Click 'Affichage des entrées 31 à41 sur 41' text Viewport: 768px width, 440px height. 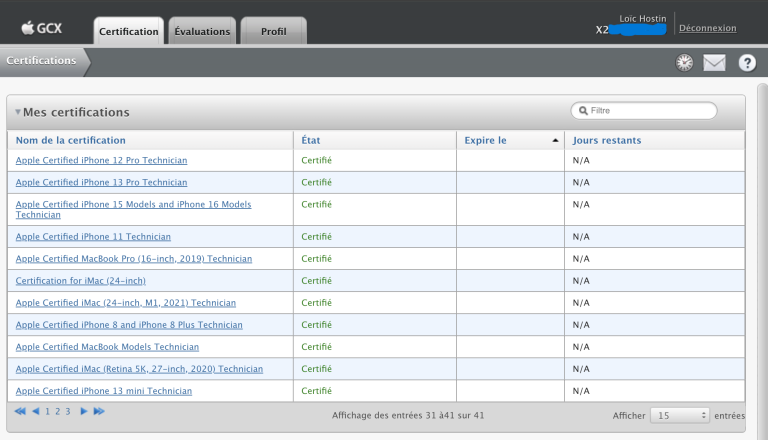pos(408,416)
